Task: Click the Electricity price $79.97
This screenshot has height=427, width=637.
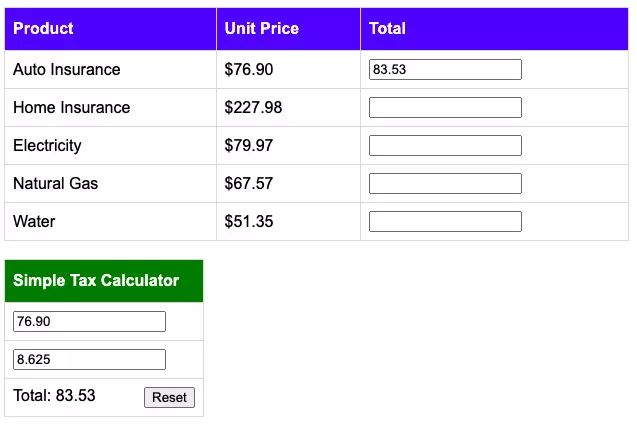Action: [x=249, y=145]
